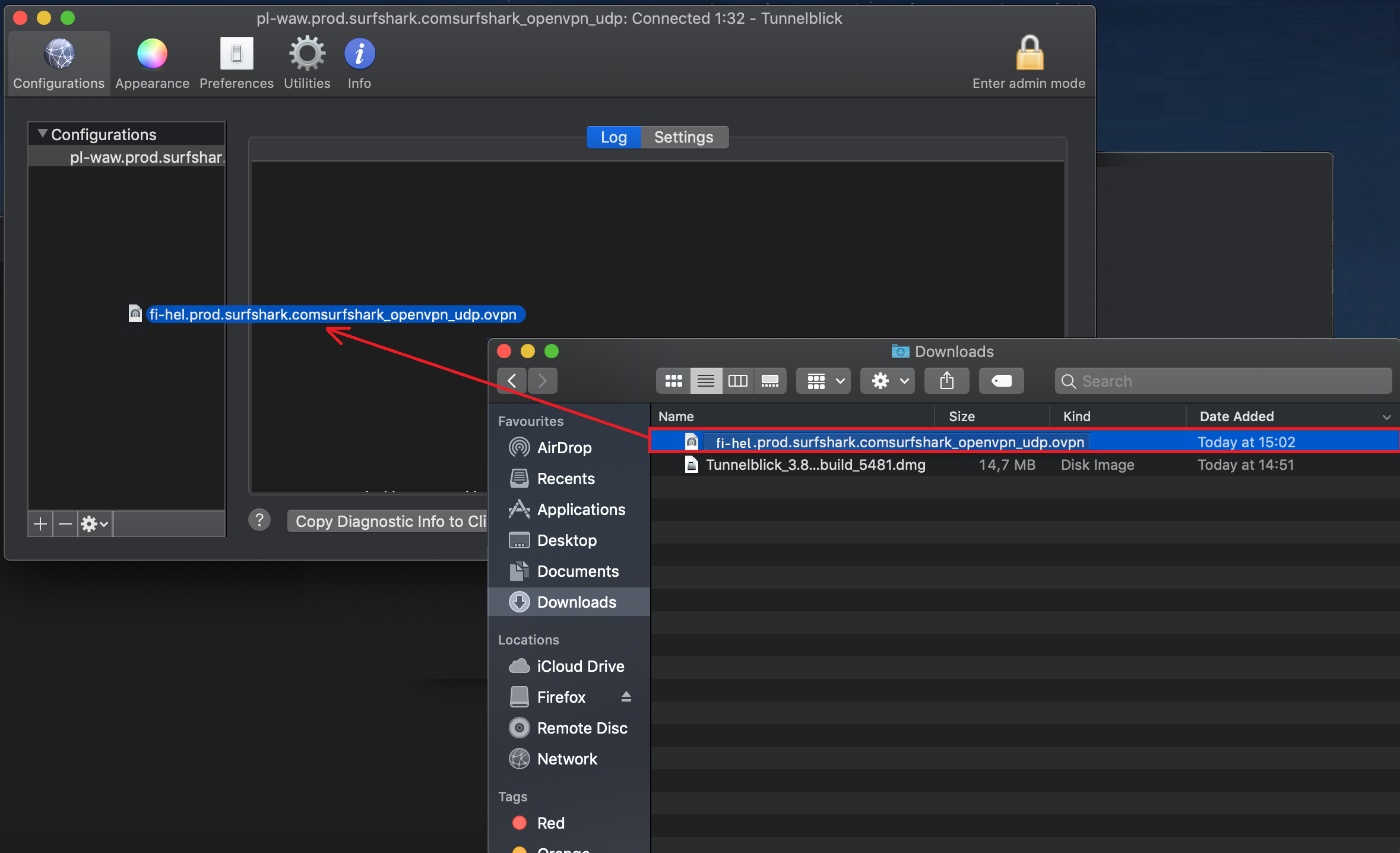
Task: Collapse the Configurations tree triangle
Action: [x=42, y=134]
